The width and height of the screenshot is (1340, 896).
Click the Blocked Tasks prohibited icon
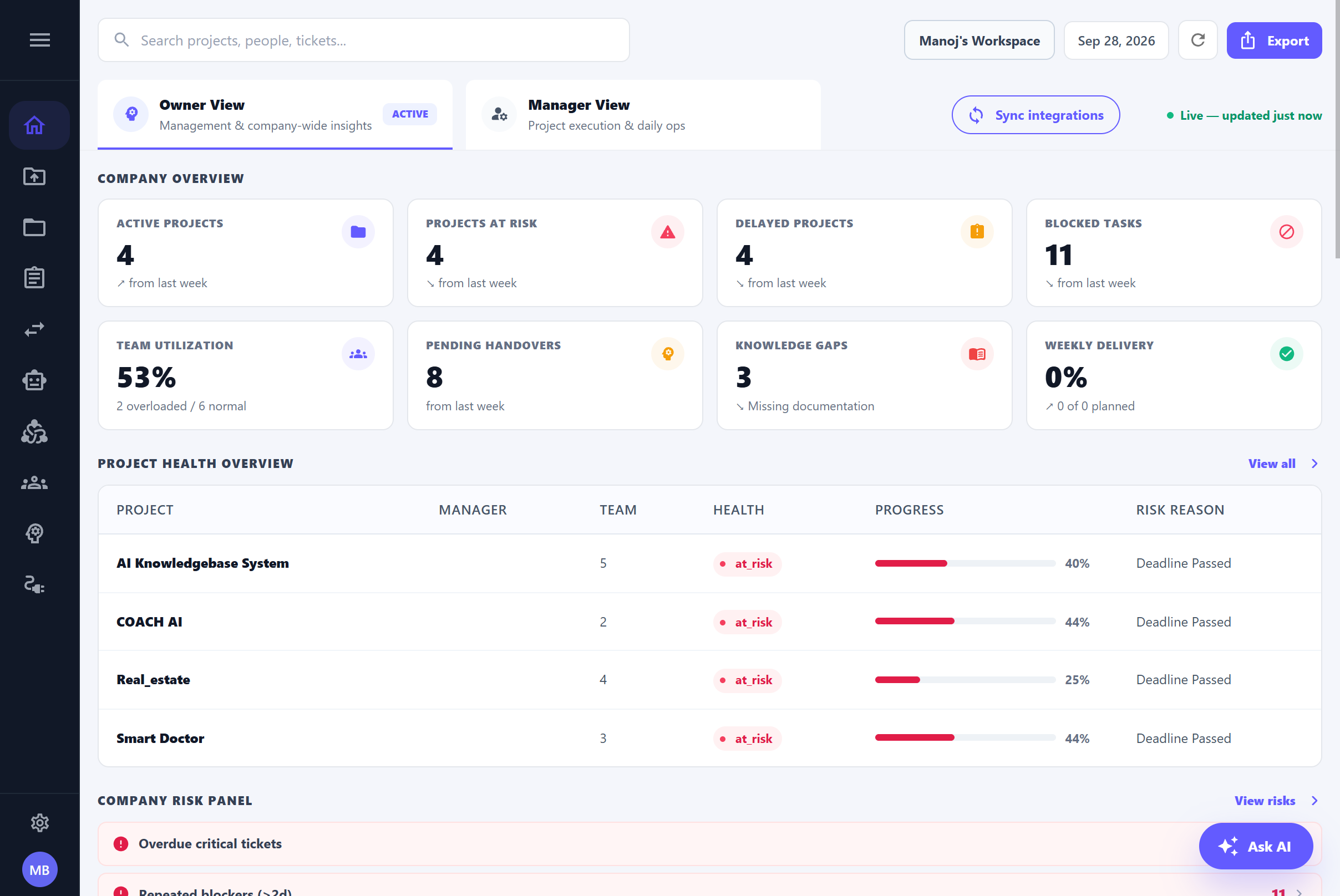1286,232
